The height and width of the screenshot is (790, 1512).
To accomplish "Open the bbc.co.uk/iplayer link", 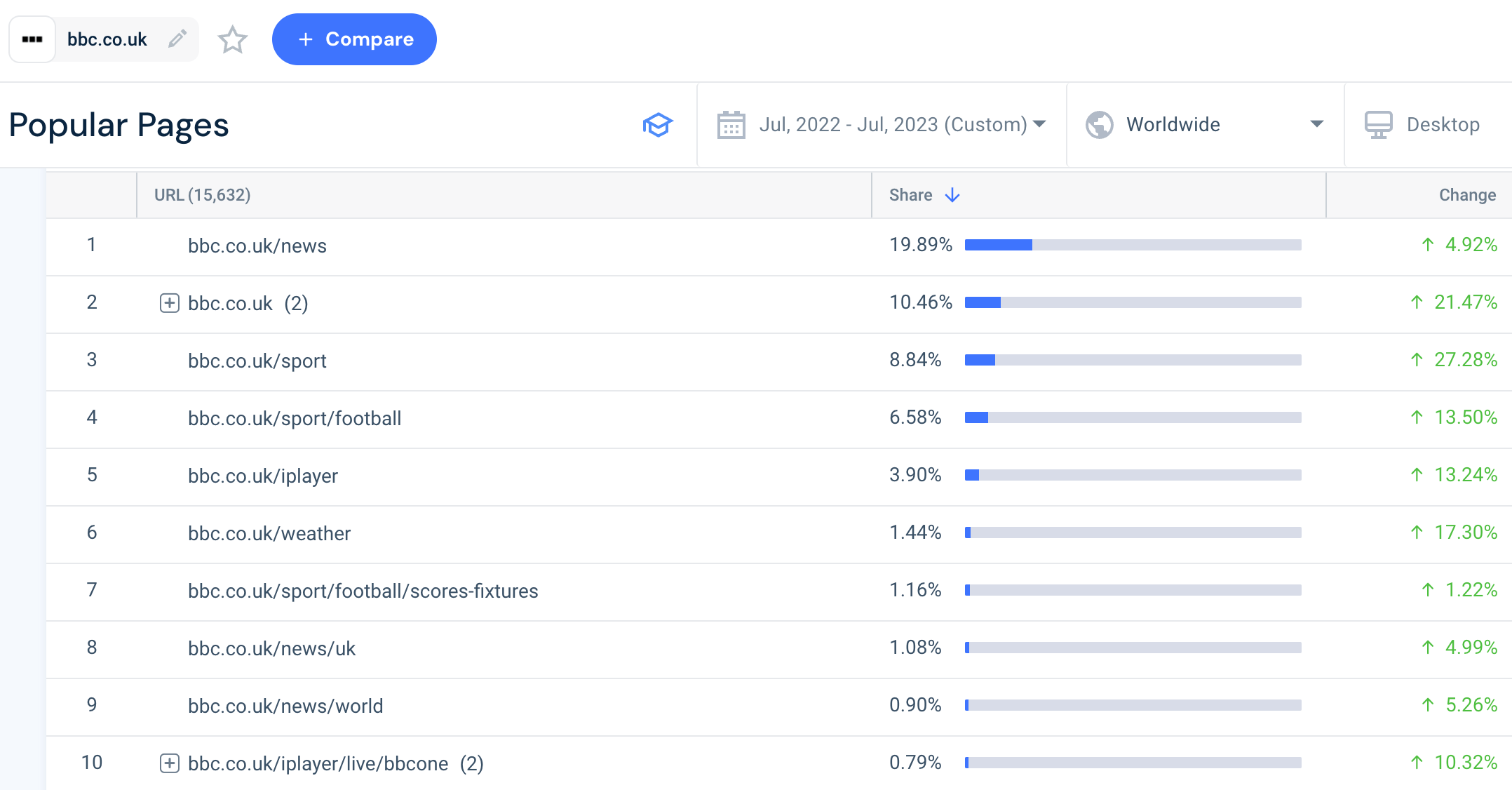I will point(263,476).
